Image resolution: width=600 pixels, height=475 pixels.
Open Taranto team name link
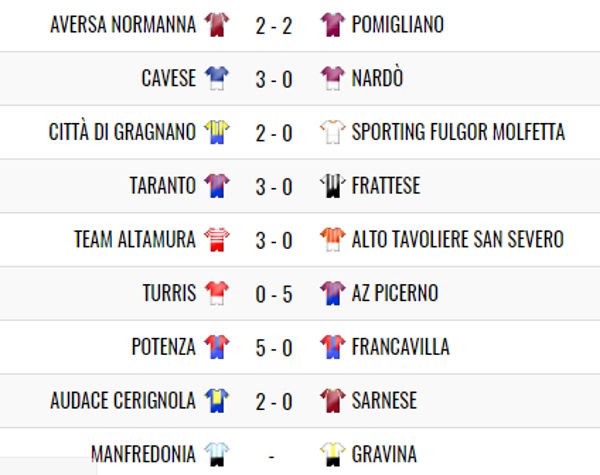click(x=162, y=186)
